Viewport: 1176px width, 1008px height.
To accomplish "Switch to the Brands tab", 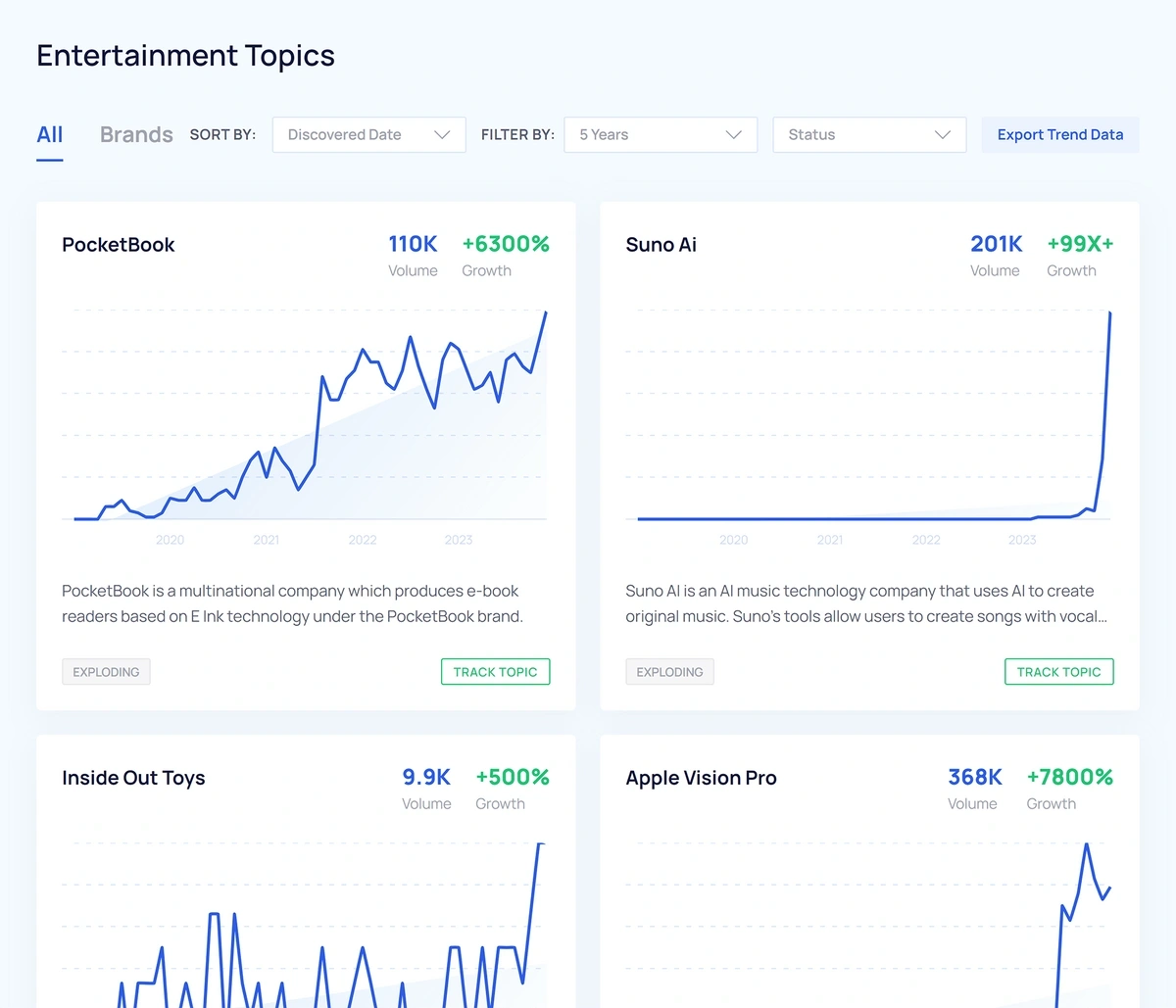I will coord(136,135).
